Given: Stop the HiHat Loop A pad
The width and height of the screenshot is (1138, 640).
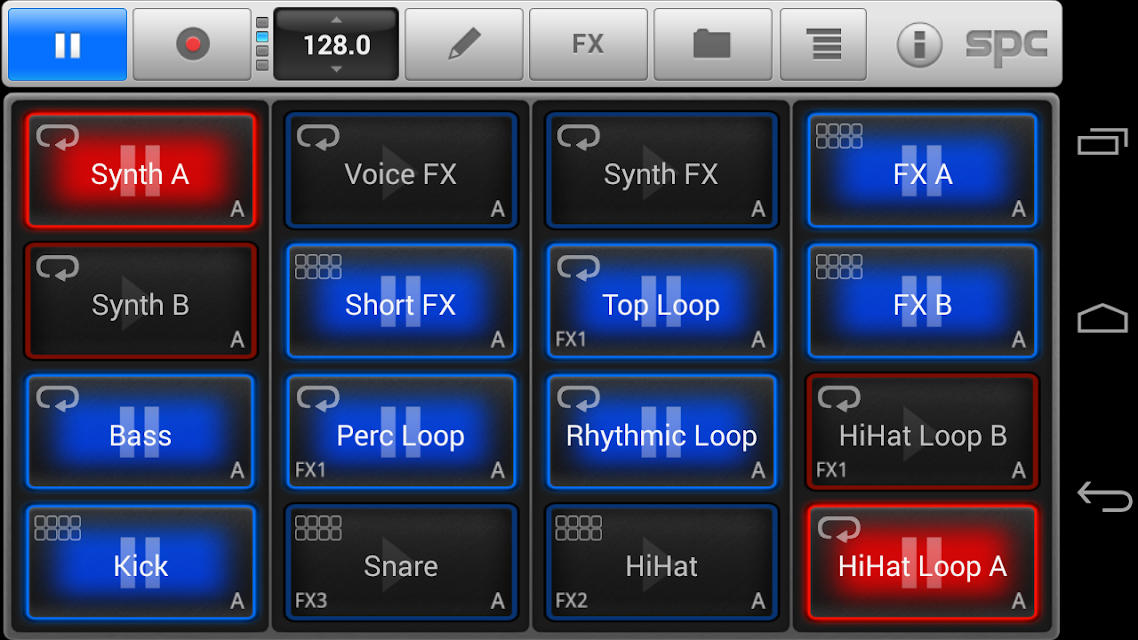Looking at the screenshot, I should point(922,562).
